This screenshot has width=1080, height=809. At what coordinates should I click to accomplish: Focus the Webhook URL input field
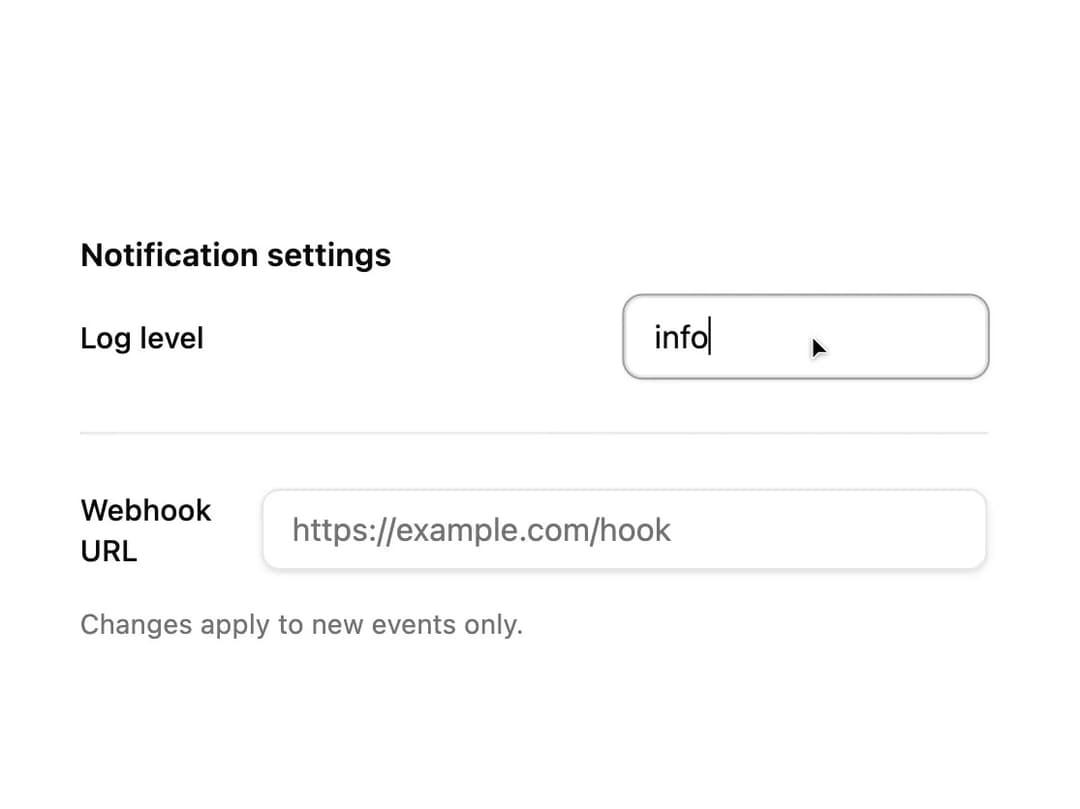pos(624,529)
